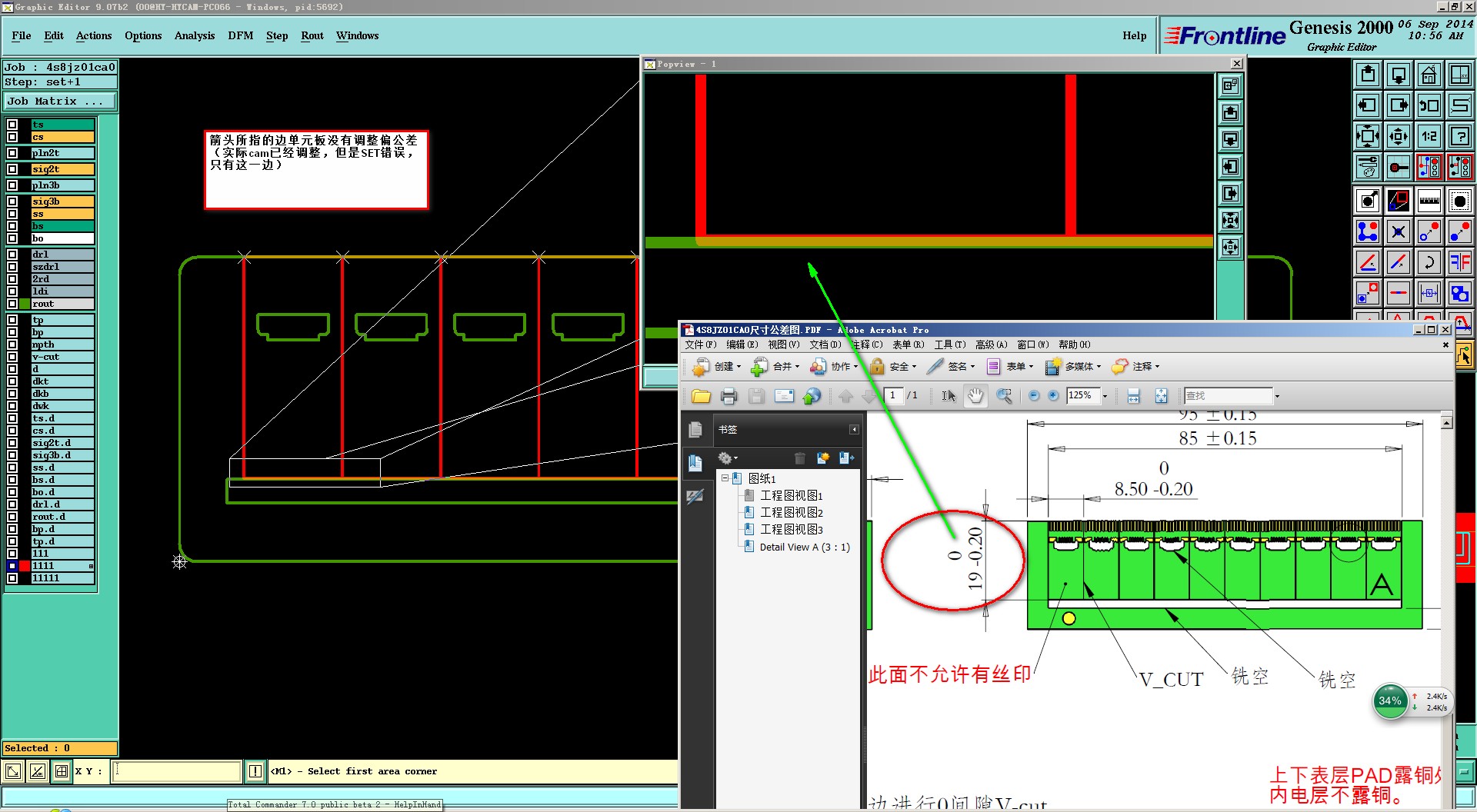
Task: Click the Help button in Genesis
Action: 1134,36
